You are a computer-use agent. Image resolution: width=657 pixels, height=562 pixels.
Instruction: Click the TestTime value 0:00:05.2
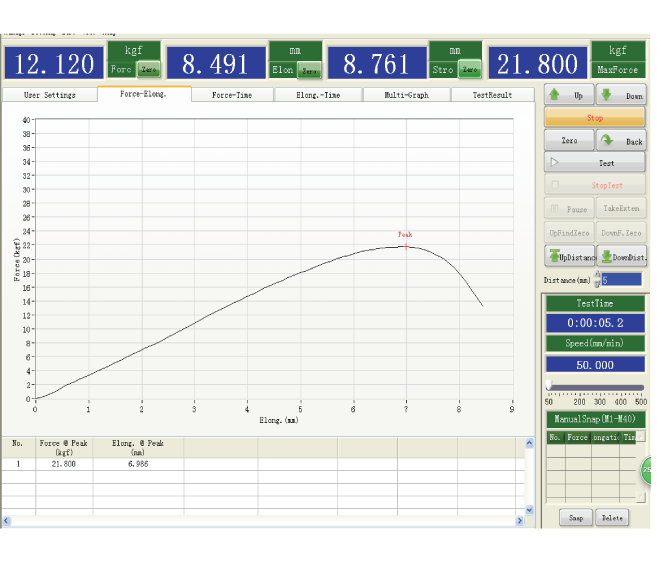595,323
